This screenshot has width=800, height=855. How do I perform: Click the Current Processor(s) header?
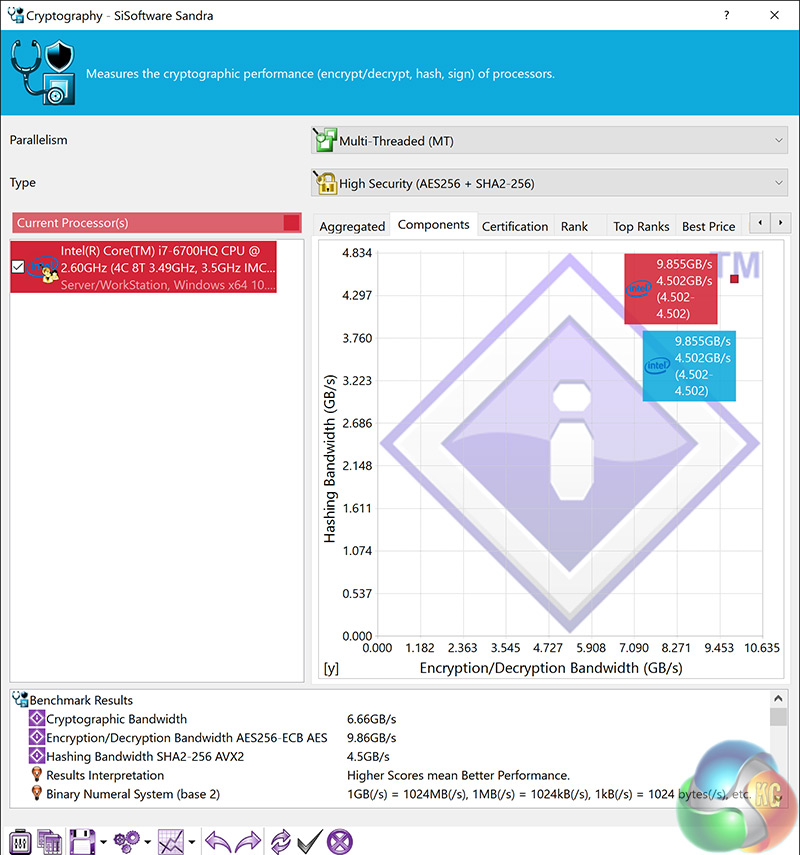(x=157, y=222)
